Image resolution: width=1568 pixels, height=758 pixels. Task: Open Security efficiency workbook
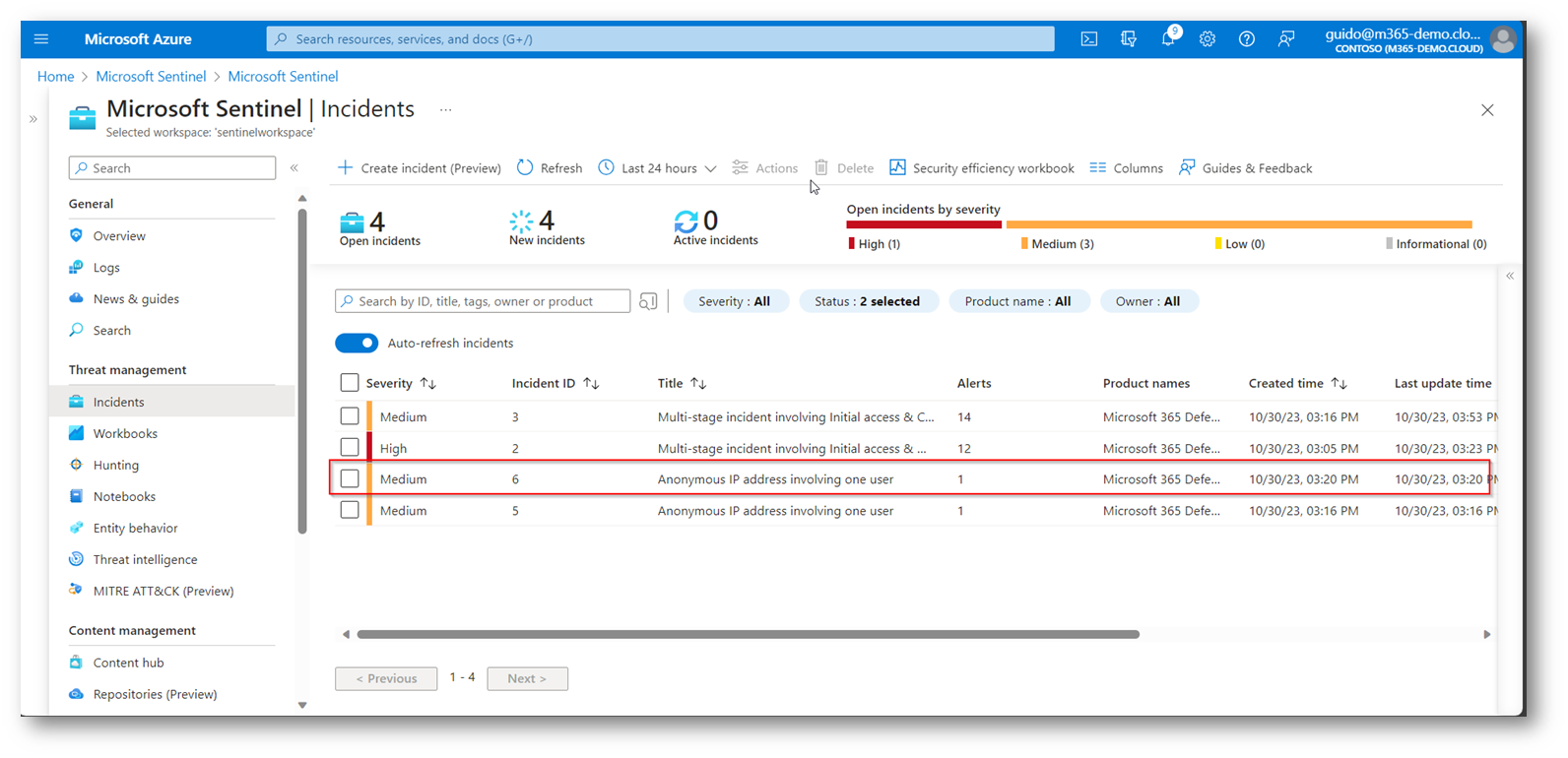point(982,168)
